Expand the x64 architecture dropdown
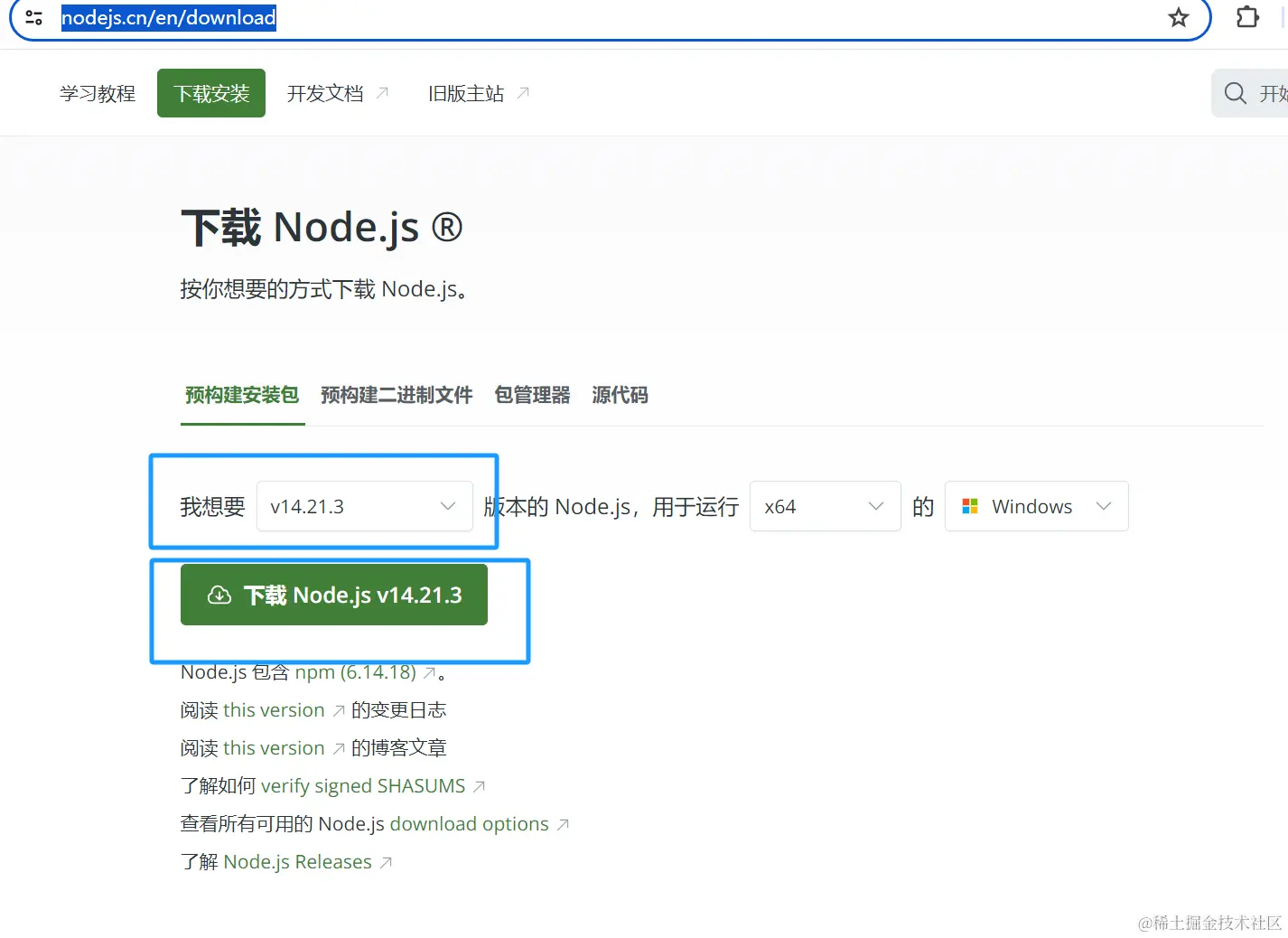The width and height of the screenshot is (1288, 938). (x=826, y=506)
